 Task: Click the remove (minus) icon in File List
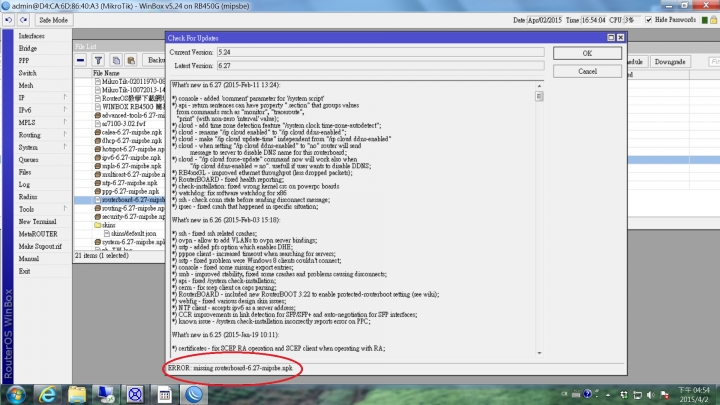(x=81, y=60)
